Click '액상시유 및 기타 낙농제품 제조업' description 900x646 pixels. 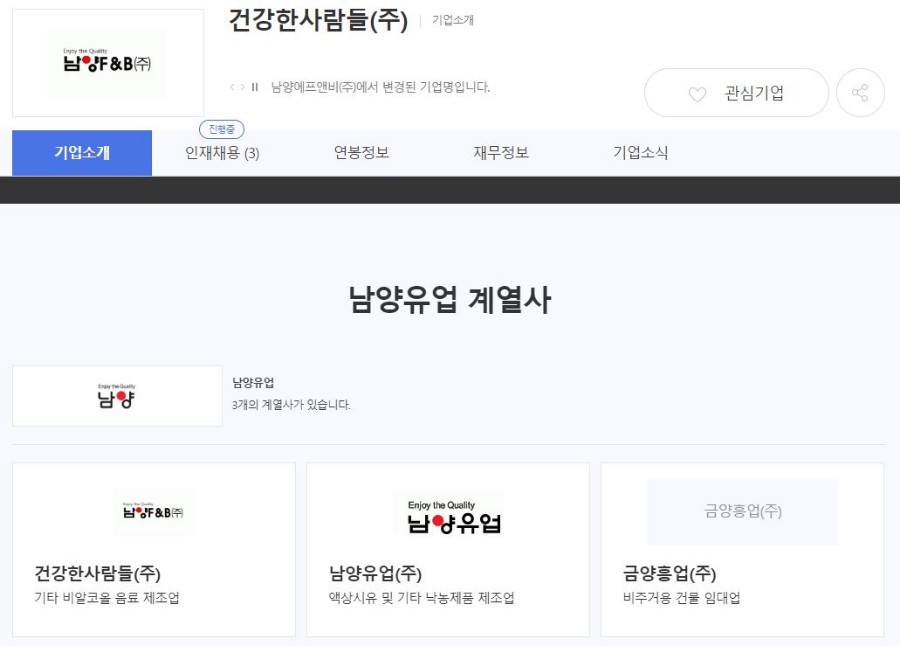click(x=421, y=598)
